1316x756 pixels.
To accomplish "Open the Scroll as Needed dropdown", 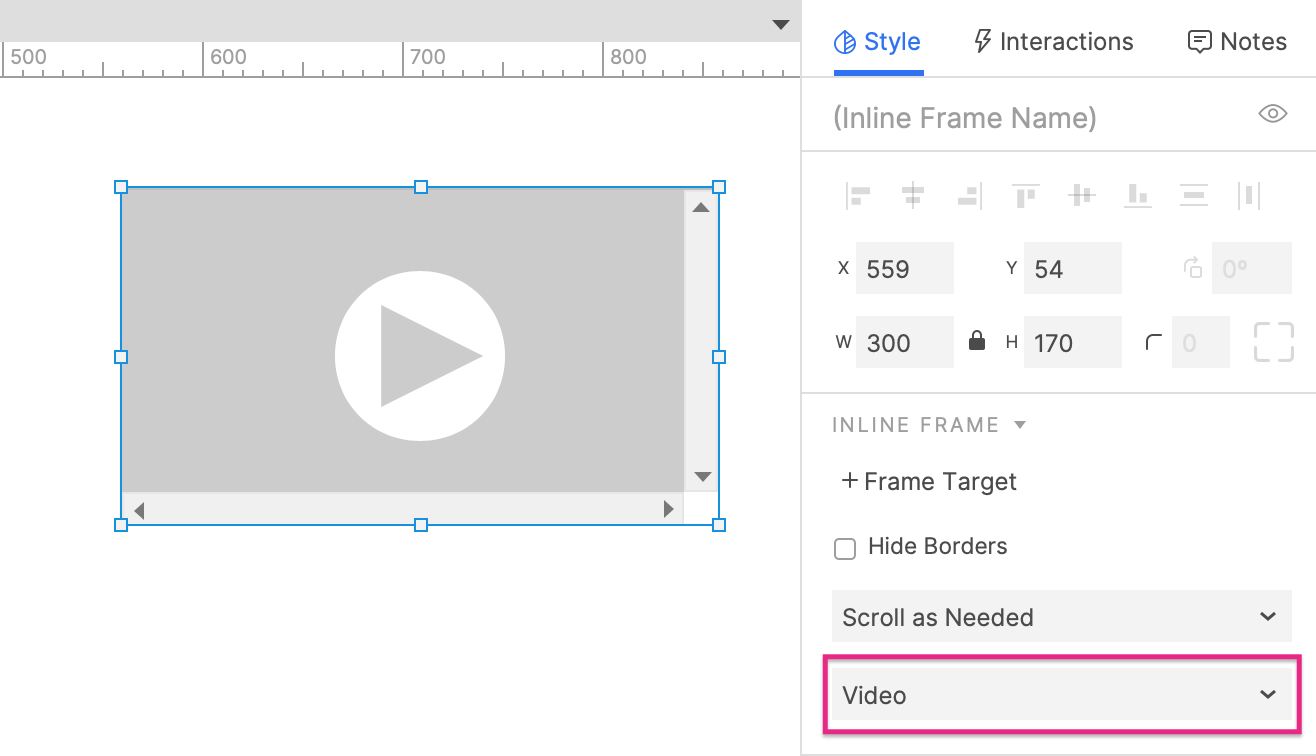I will tap(1061, 617).
